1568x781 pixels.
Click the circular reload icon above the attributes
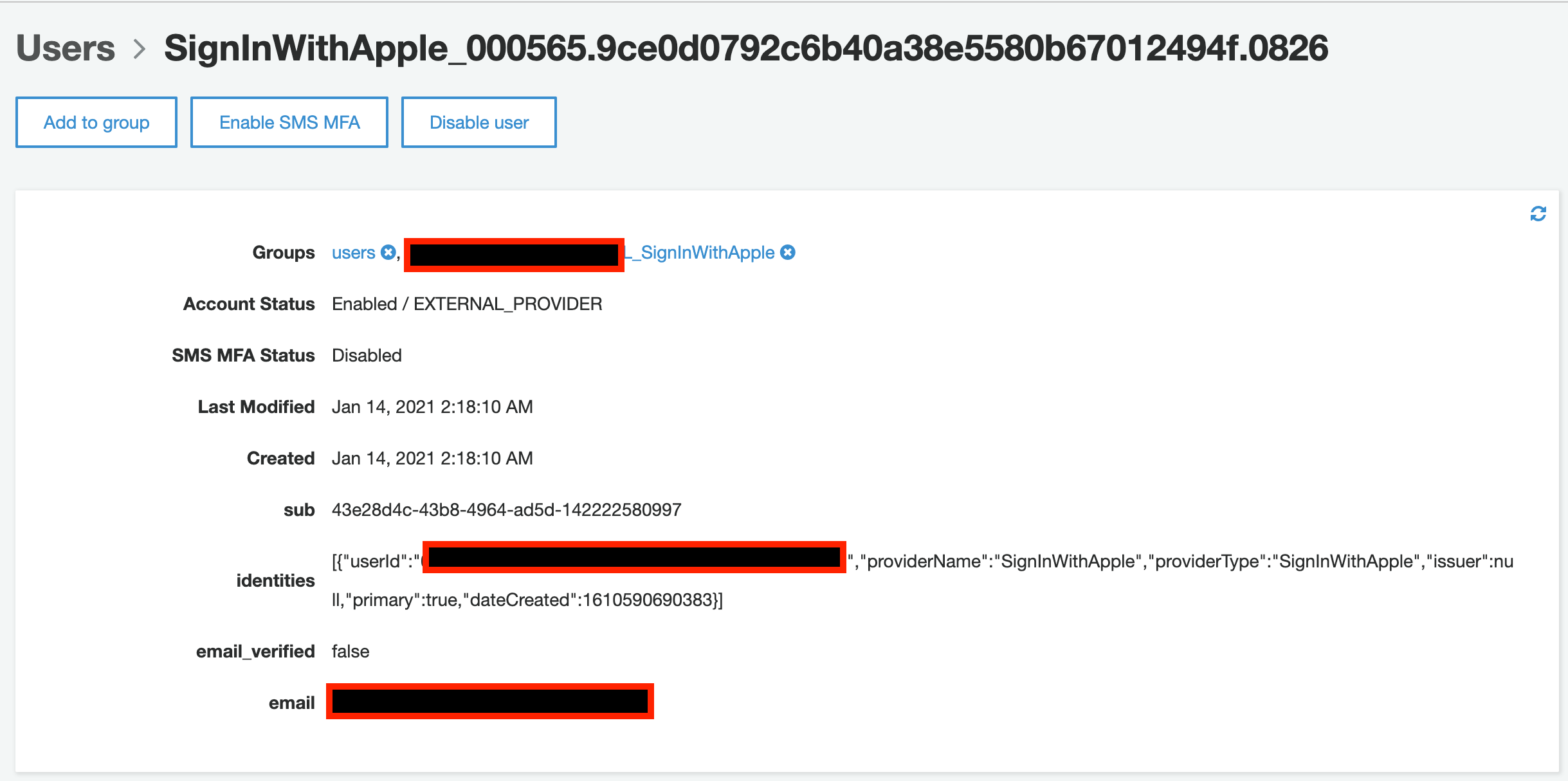(1538, 213)
